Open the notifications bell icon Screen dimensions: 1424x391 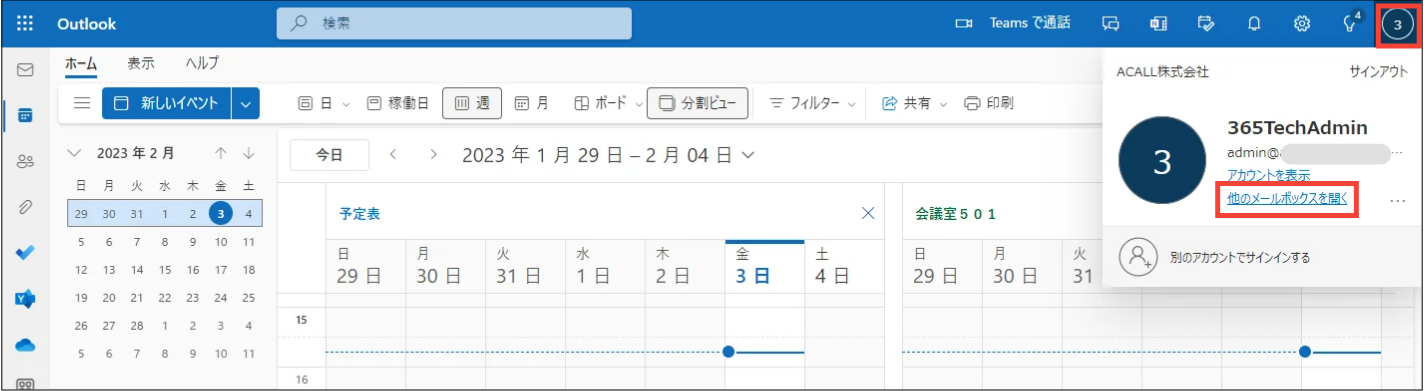pyautogui.click(x=1254, y=23)
